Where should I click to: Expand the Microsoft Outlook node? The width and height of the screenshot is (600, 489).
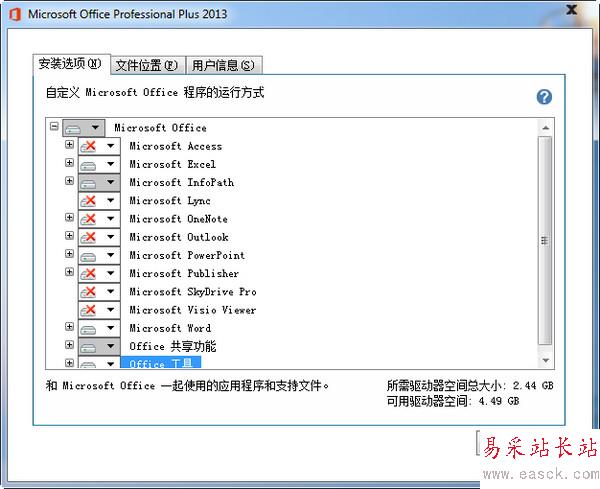pyautogui.click(x=69, y=235)
